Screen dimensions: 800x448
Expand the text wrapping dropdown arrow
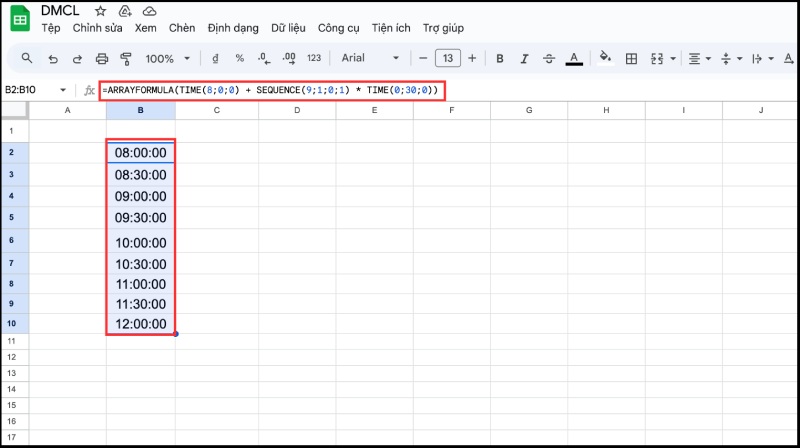pos(771,59)
